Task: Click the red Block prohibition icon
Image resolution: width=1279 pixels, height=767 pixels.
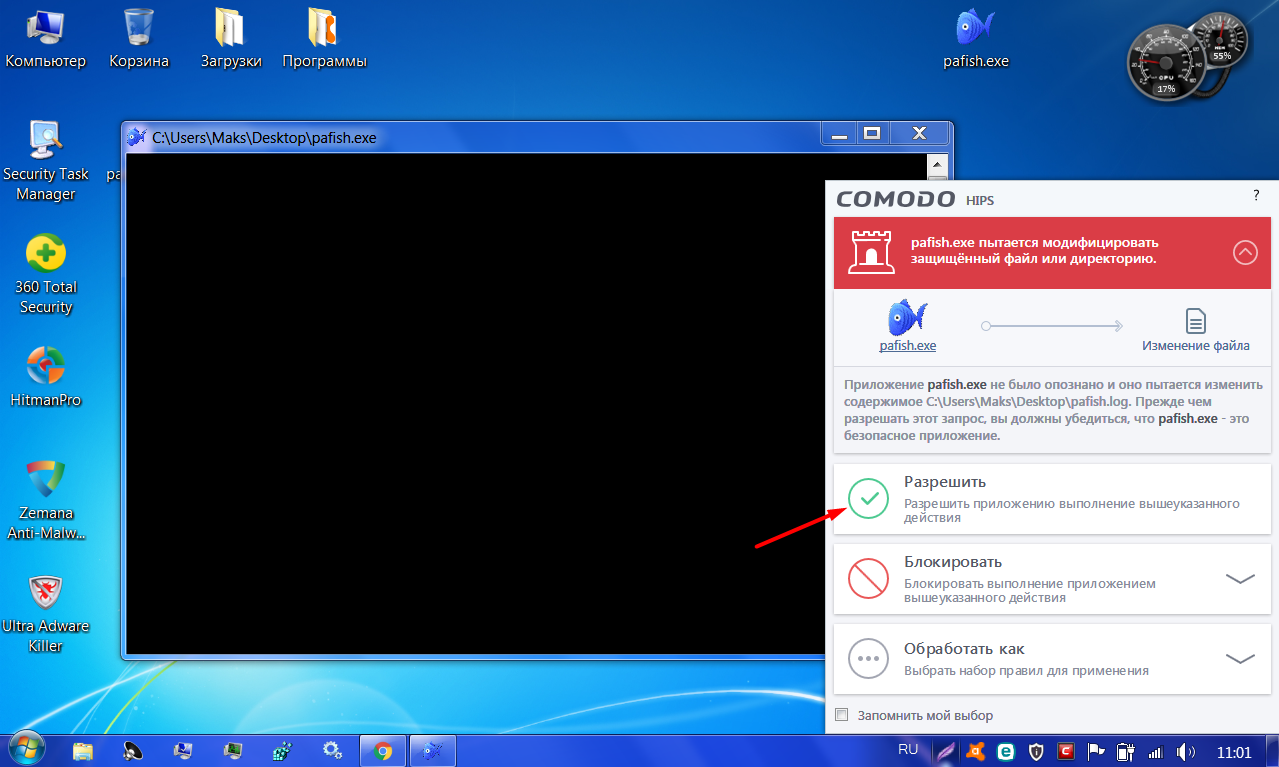Action: pyautogui.click(x=868, y=578)
